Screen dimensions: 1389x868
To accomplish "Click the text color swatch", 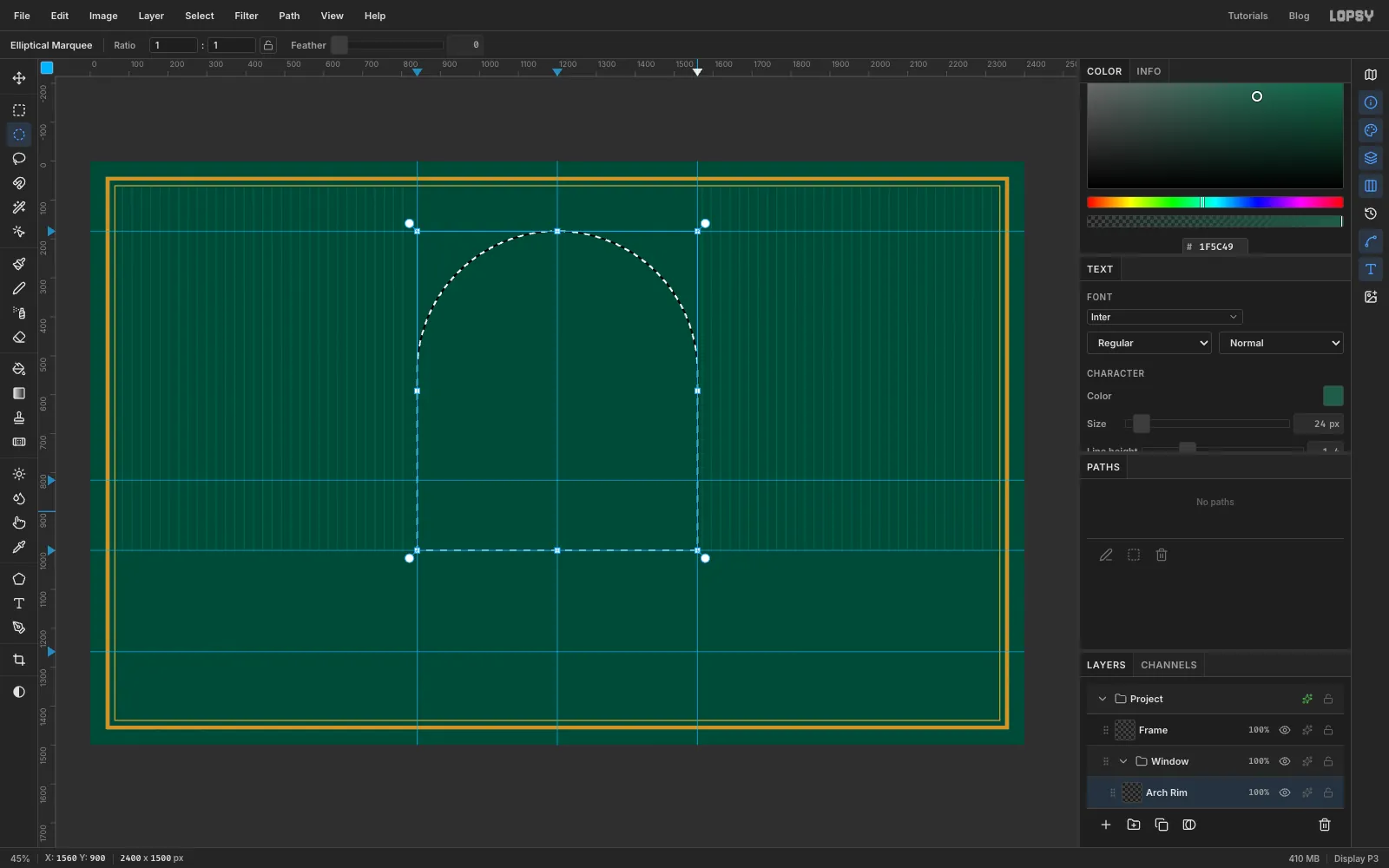I will (x=1333, y=396).
